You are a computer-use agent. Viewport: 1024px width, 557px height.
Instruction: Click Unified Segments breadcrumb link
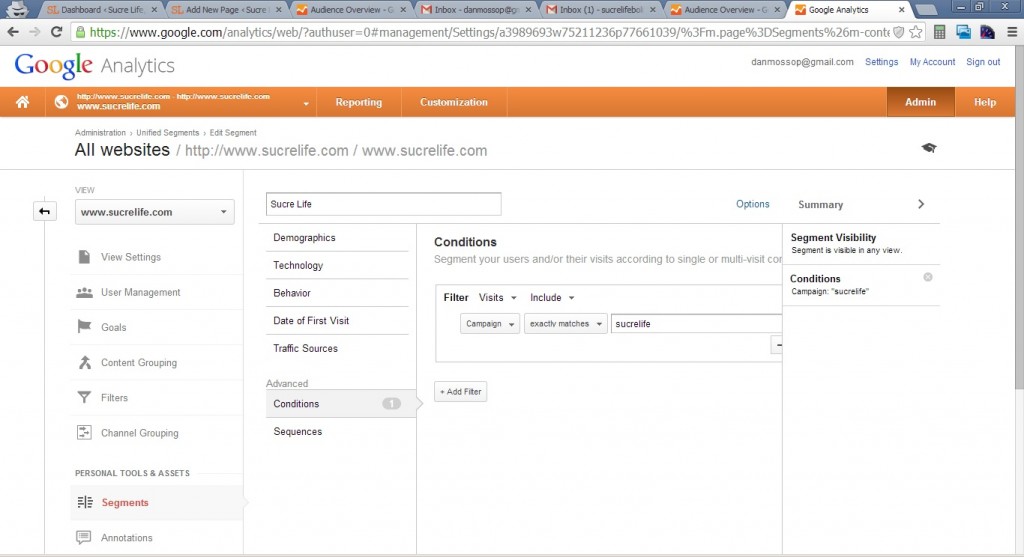coord(167,133)
